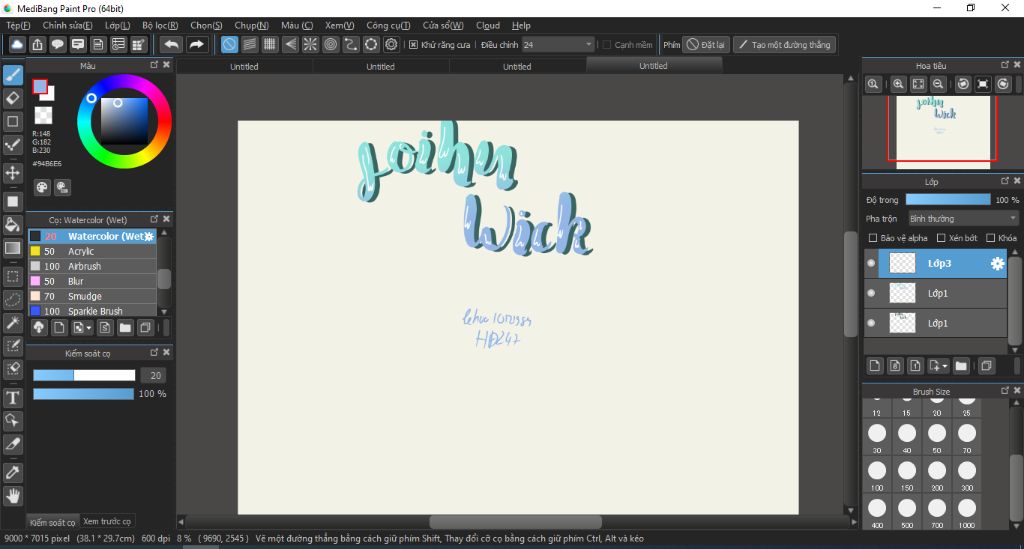
Task: Select the Brush tool in the left toolbar
Action: [12, 75]
